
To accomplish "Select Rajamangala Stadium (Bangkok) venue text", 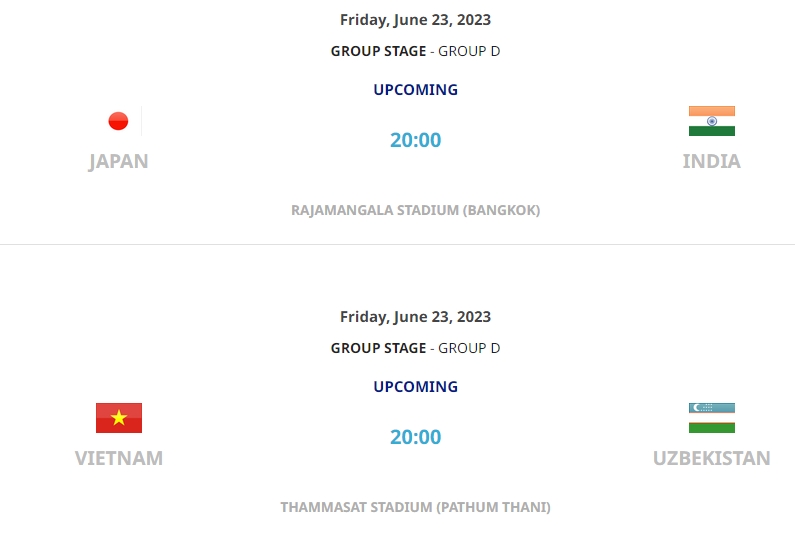I will 416,210.
